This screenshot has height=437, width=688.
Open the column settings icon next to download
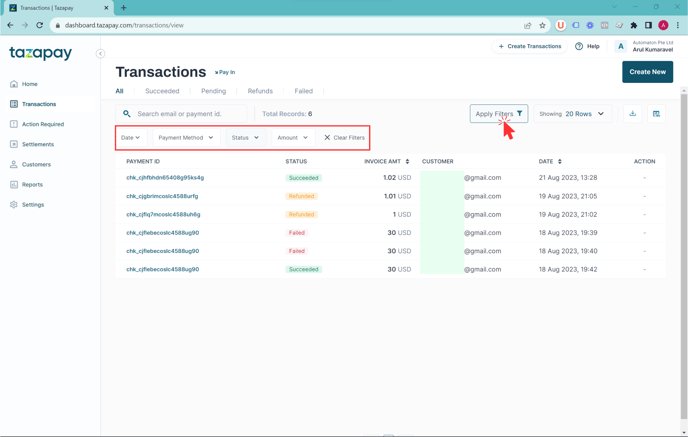tap(656, 114)
